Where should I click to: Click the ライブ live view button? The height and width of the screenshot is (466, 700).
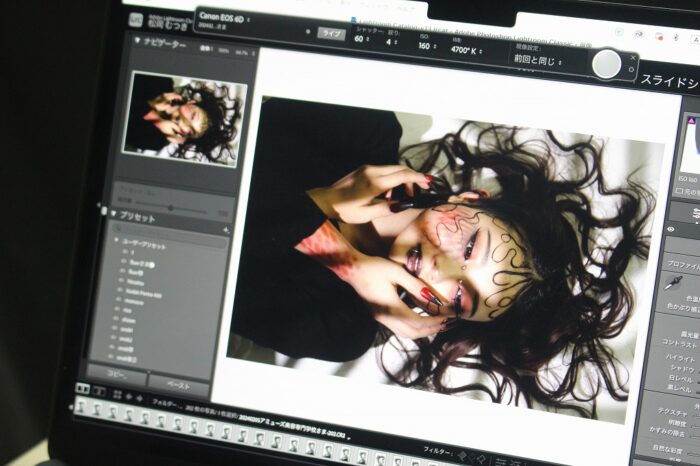point(332,34)
